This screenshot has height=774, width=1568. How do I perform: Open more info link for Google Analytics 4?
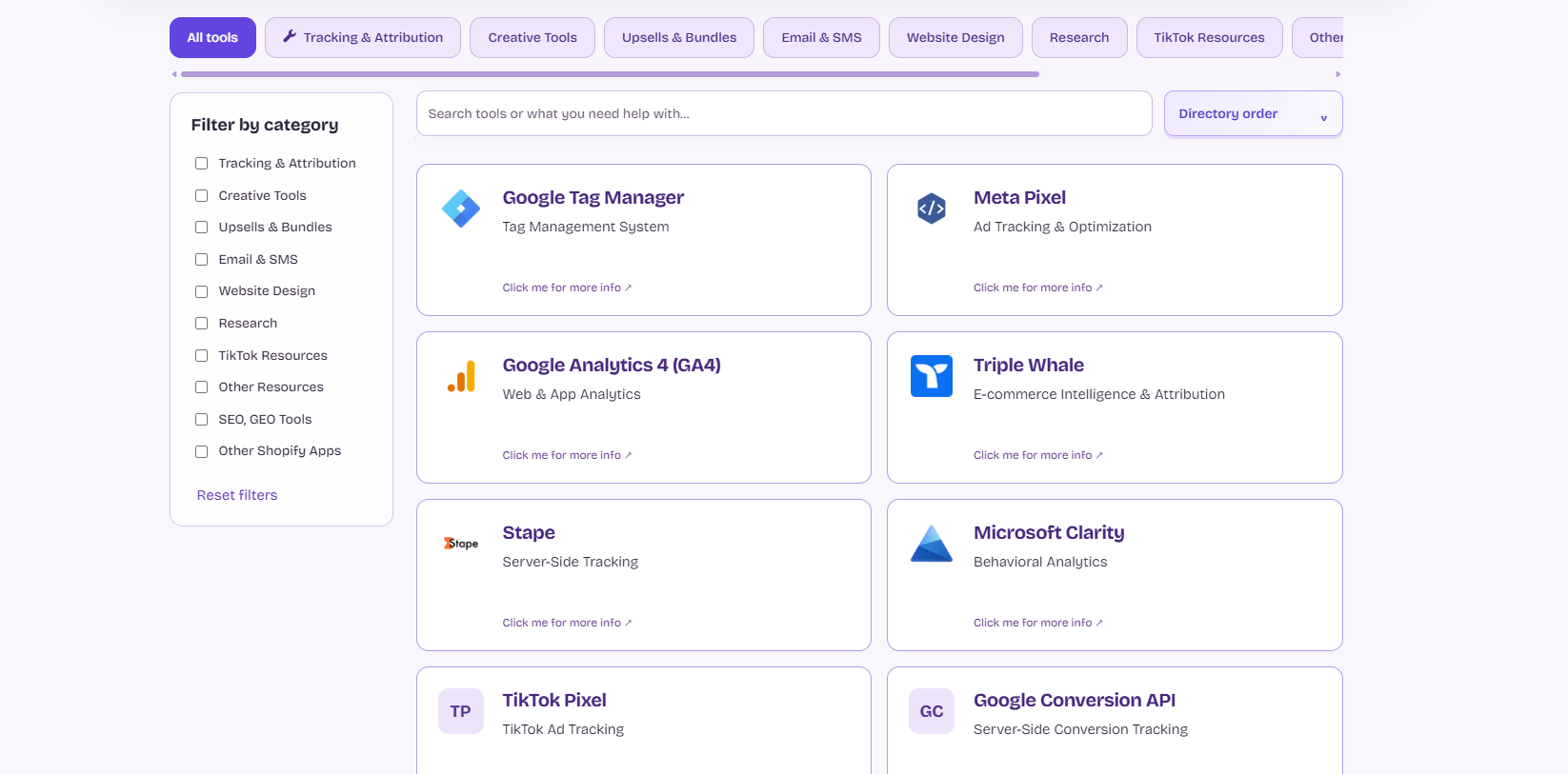[x=567, y=455]
